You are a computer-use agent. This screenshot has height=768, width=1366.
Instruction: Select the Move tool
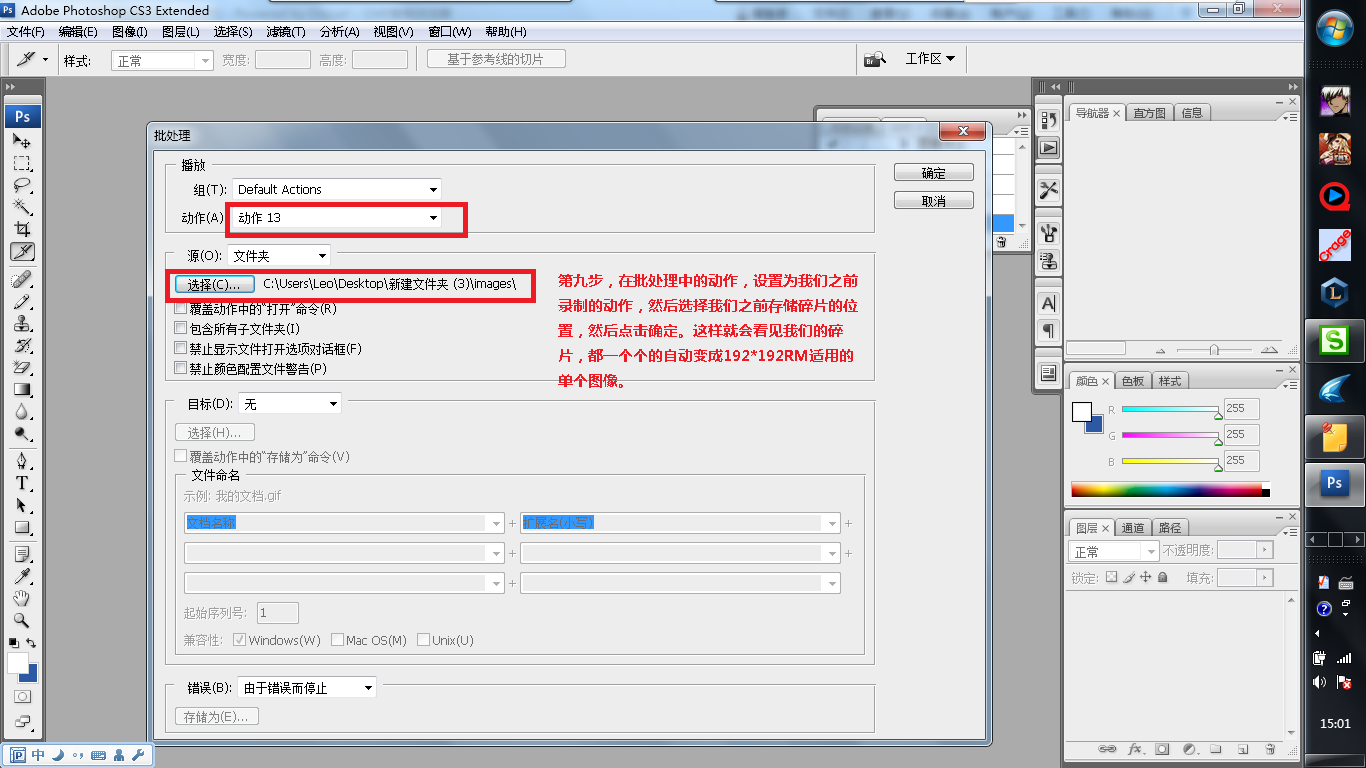(22, 141)
